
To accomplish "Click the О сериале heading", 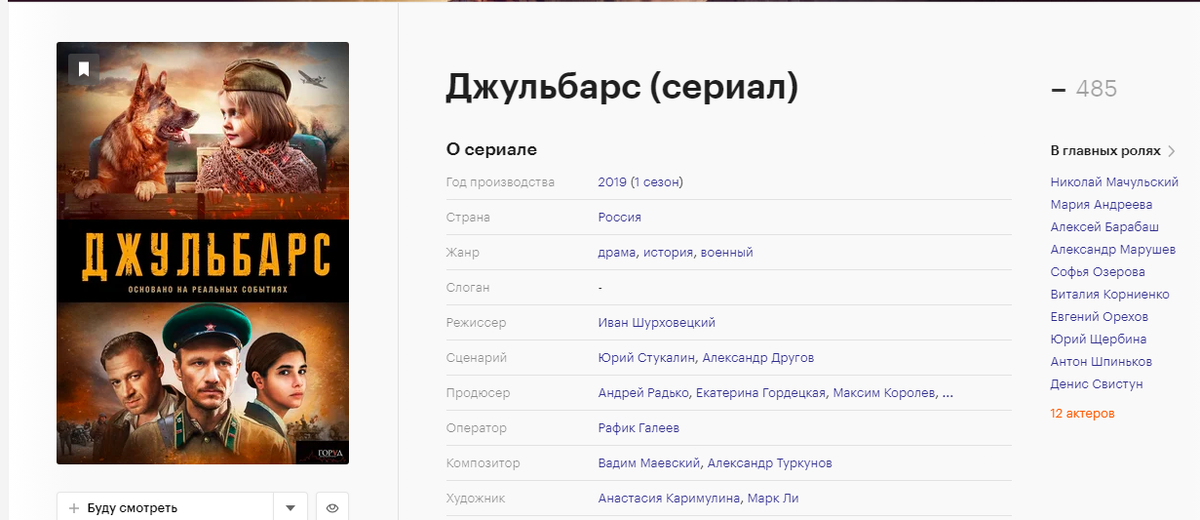I will [x=491, y=150].
